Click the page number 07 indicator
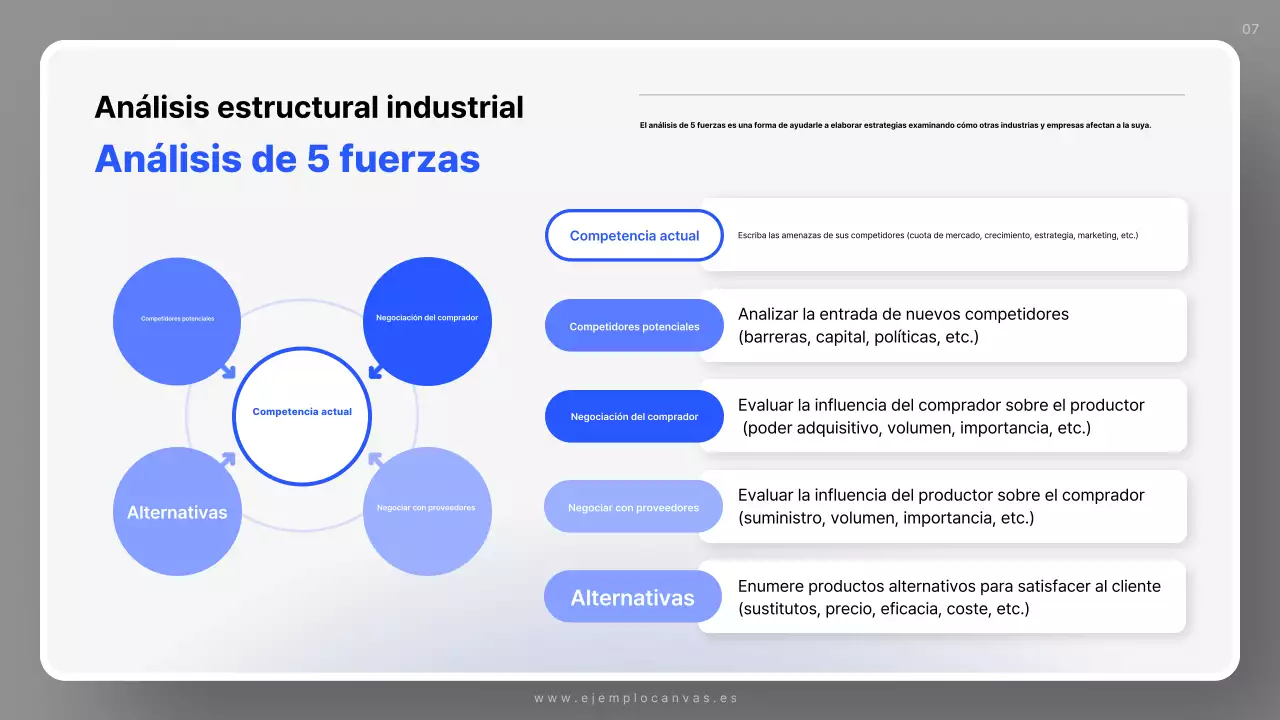Viewport: 1280px width, 720px height. [x=1249, y=29]
